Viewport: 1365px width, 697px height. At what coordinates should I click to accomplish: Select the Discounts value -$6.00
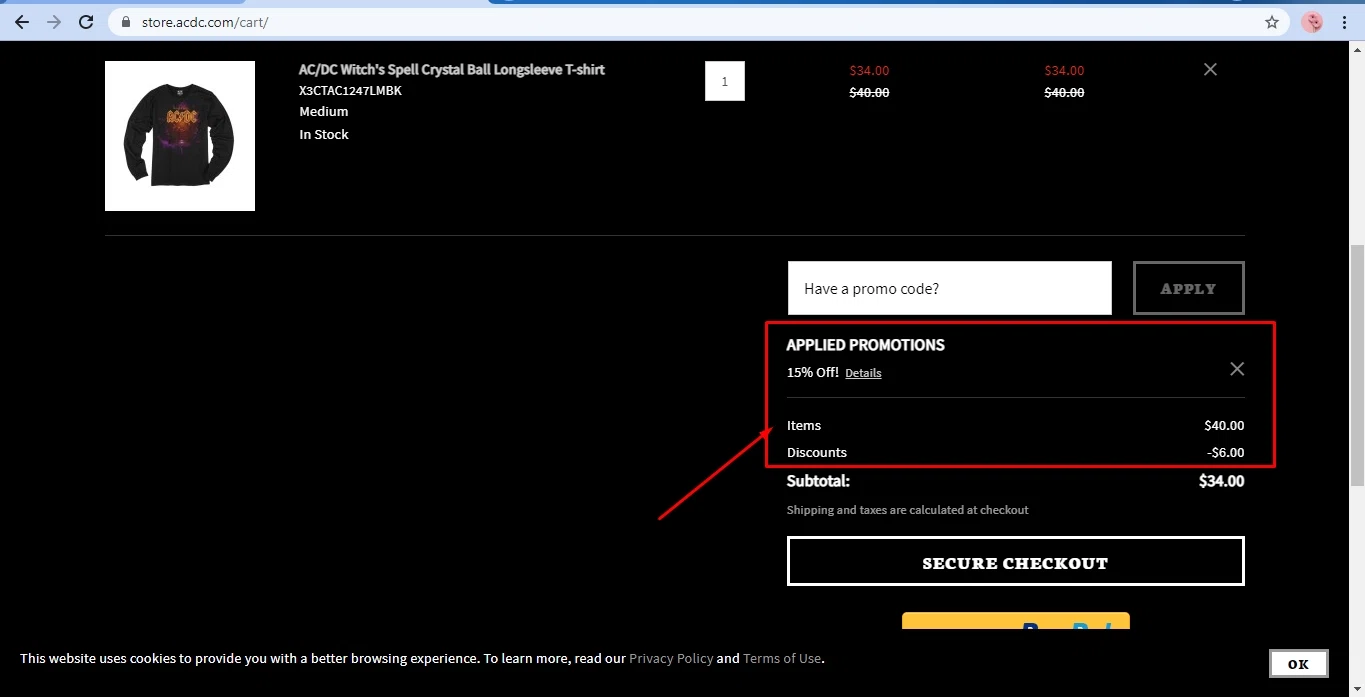click(1225, 452)
